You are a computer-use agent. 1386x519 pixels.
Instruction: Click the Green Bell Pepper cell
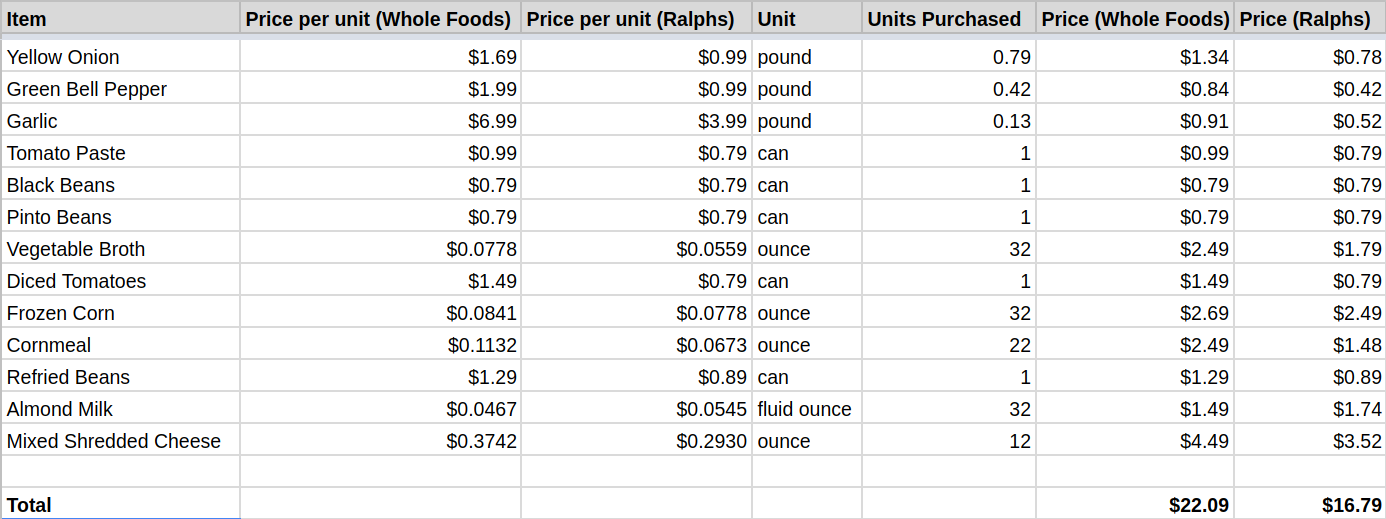120,89
